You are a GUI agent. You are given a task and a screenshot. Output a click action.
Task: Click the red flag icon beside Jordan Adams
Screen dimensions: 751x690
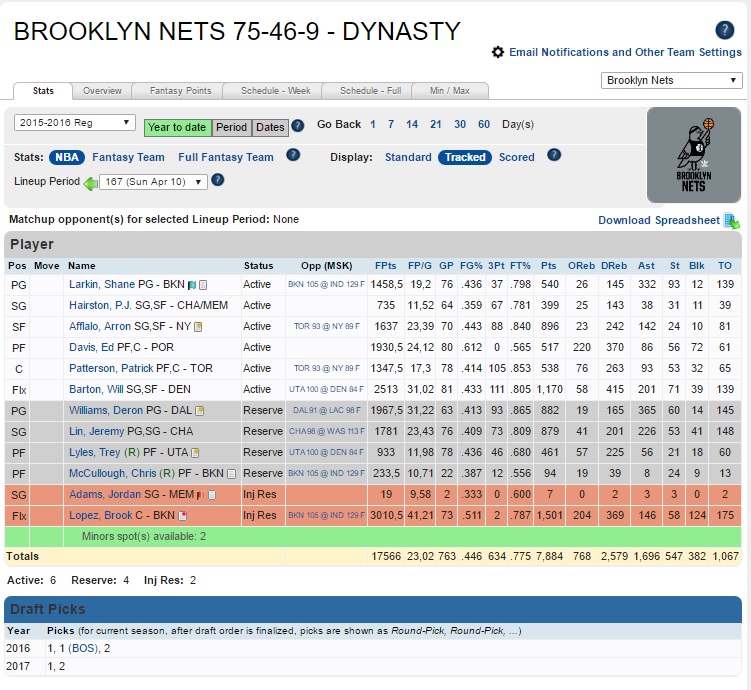pyautogui.click(x=200, y=495)
